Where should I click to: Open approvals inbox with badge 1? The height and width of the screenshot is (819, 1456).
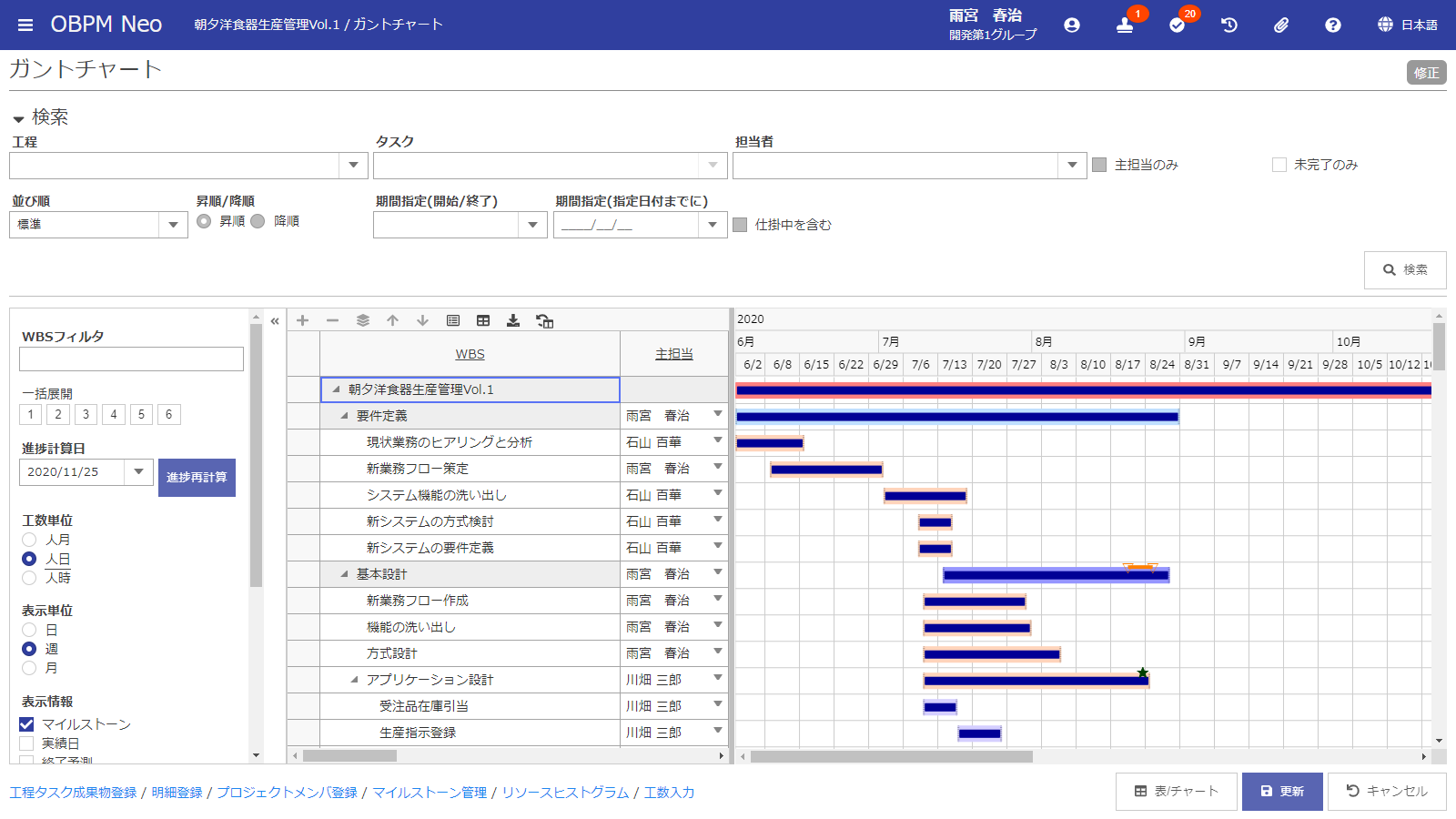click(x=1125, y=25)
